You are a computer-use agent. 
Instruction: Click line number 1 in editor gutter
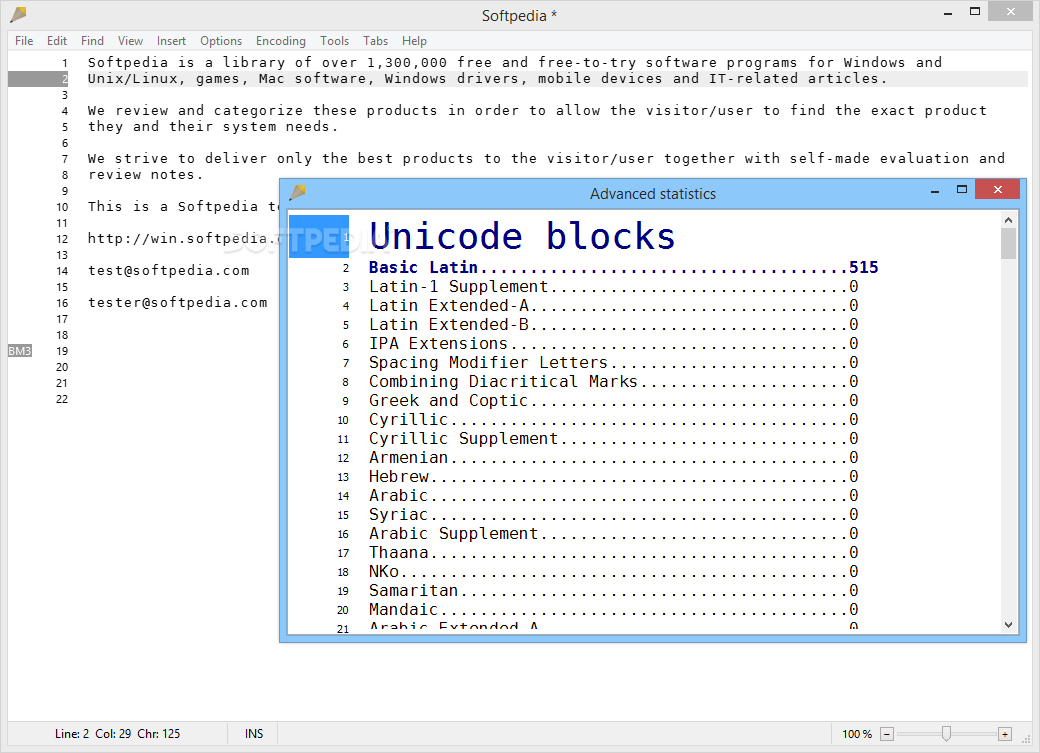tap(64, 63)
